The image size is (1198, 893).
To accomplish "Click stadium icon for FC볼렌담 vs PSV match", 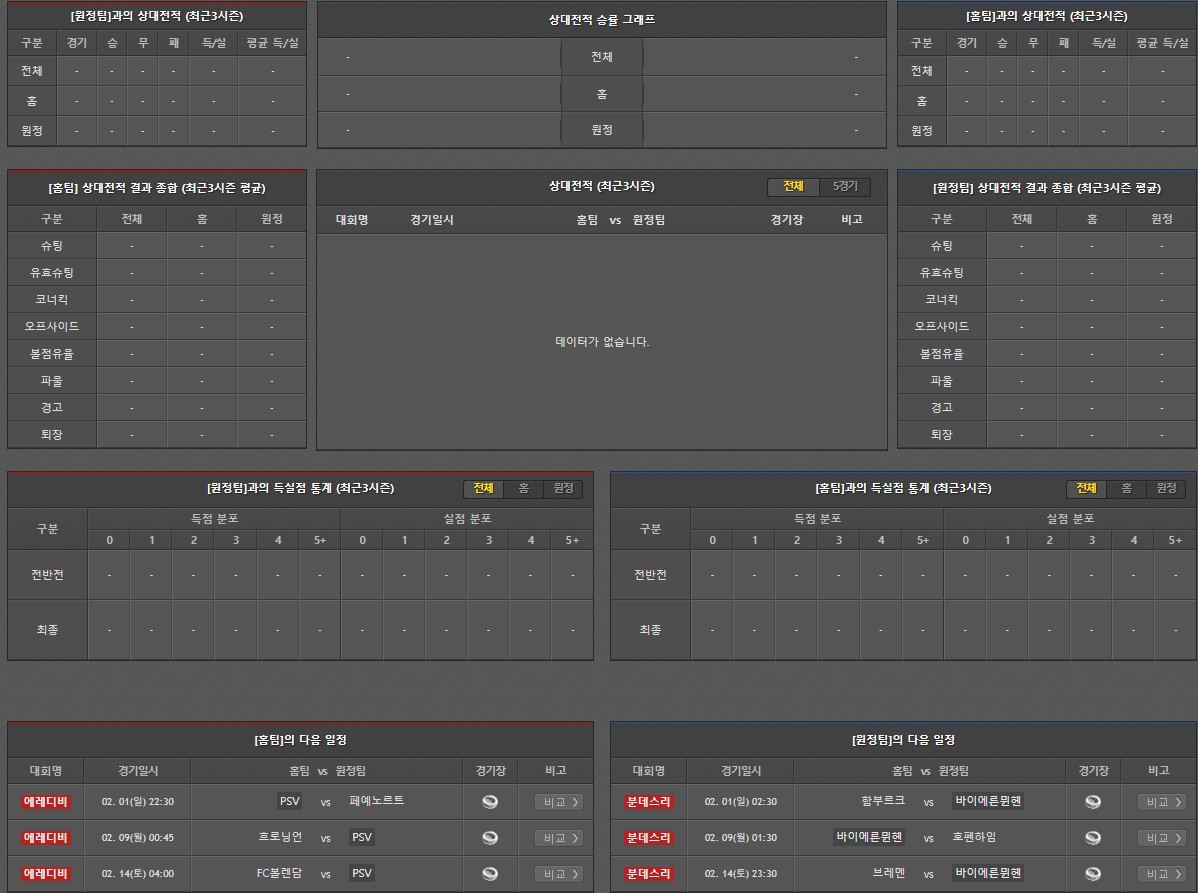I will click(490, 874).
